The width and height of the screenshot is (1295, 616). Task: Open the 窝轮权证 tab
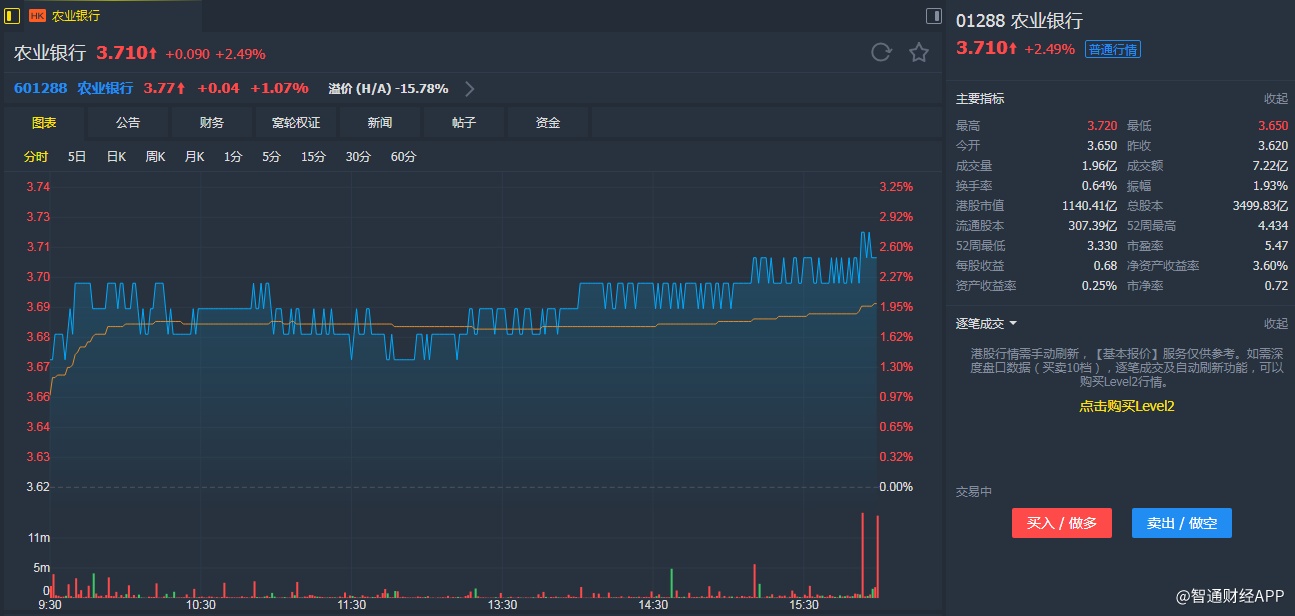point(296,122)
